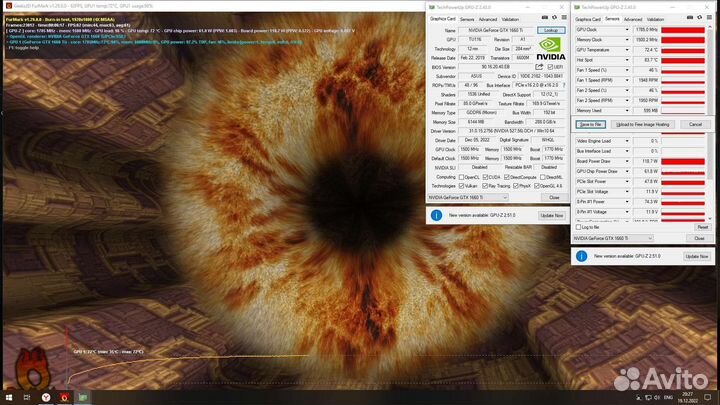The width and height of the screenshot is (720, 405).
Task: Switch to Advanced tab in right GPU-Z window
Action: tap(633, 19)
